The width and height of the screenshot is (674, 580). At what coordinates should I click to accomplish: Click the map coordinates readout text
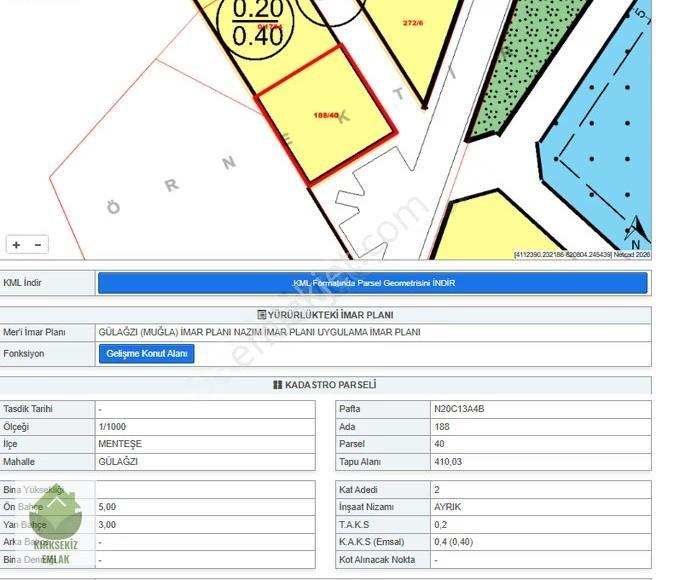582,255
